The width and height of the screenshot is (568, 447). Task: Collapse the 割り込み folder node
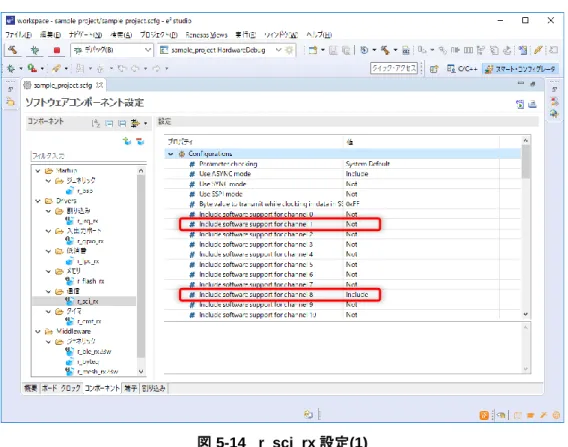(48, 210)
